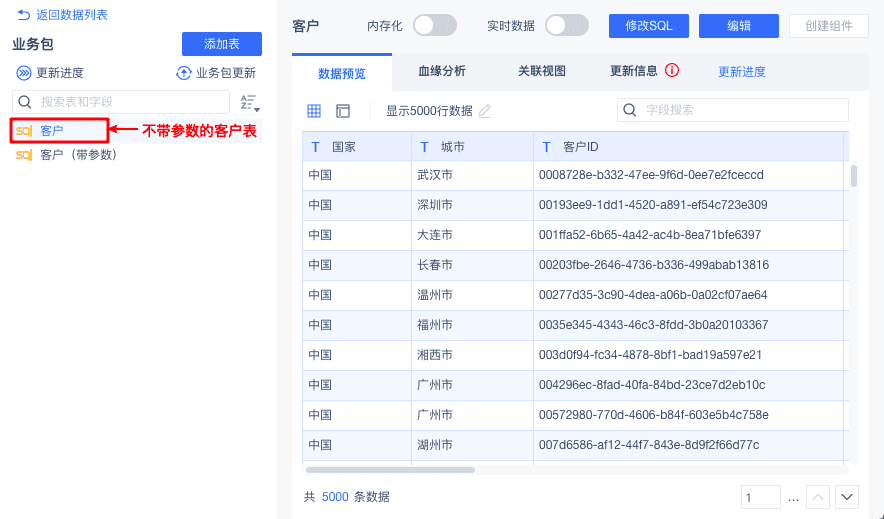The width and height of the screenshot is (884, 519).
Task: Click the T type icon of 客户ID column
Action: [546, 147]
